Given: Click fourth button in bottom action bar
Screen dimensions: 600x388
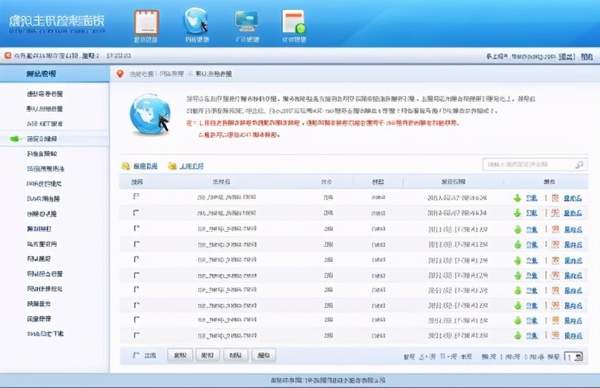Looking at the screenshot, I should 264,355.
